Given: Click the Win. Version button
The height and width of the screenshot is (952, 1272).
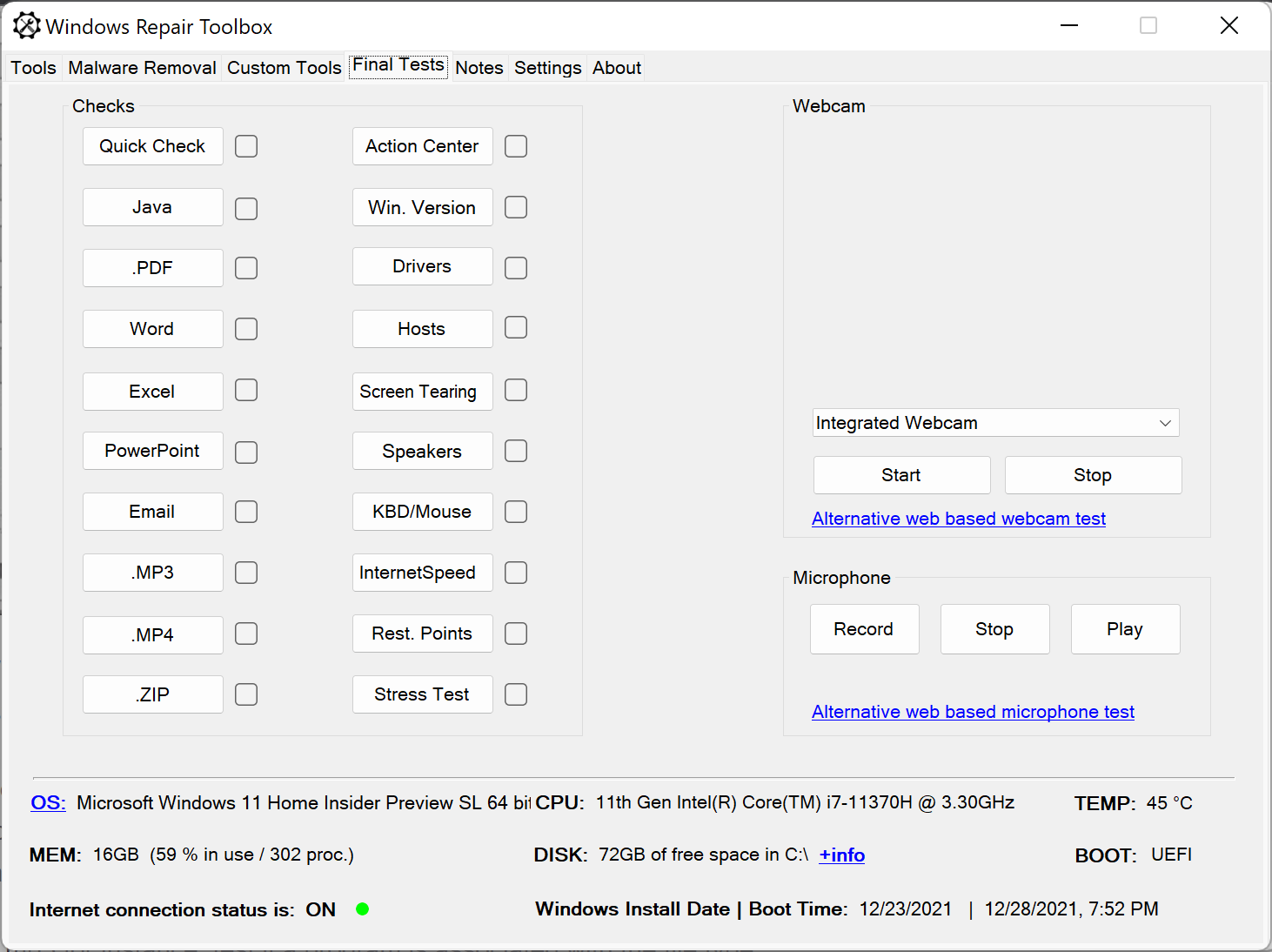Looking at the screenshot, I should click(x=423, y=207).
